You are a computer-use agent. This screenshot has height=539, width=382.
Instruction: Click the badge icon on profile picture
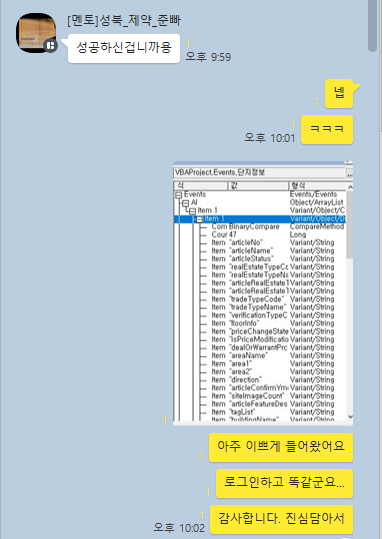[x=51, y=45]
